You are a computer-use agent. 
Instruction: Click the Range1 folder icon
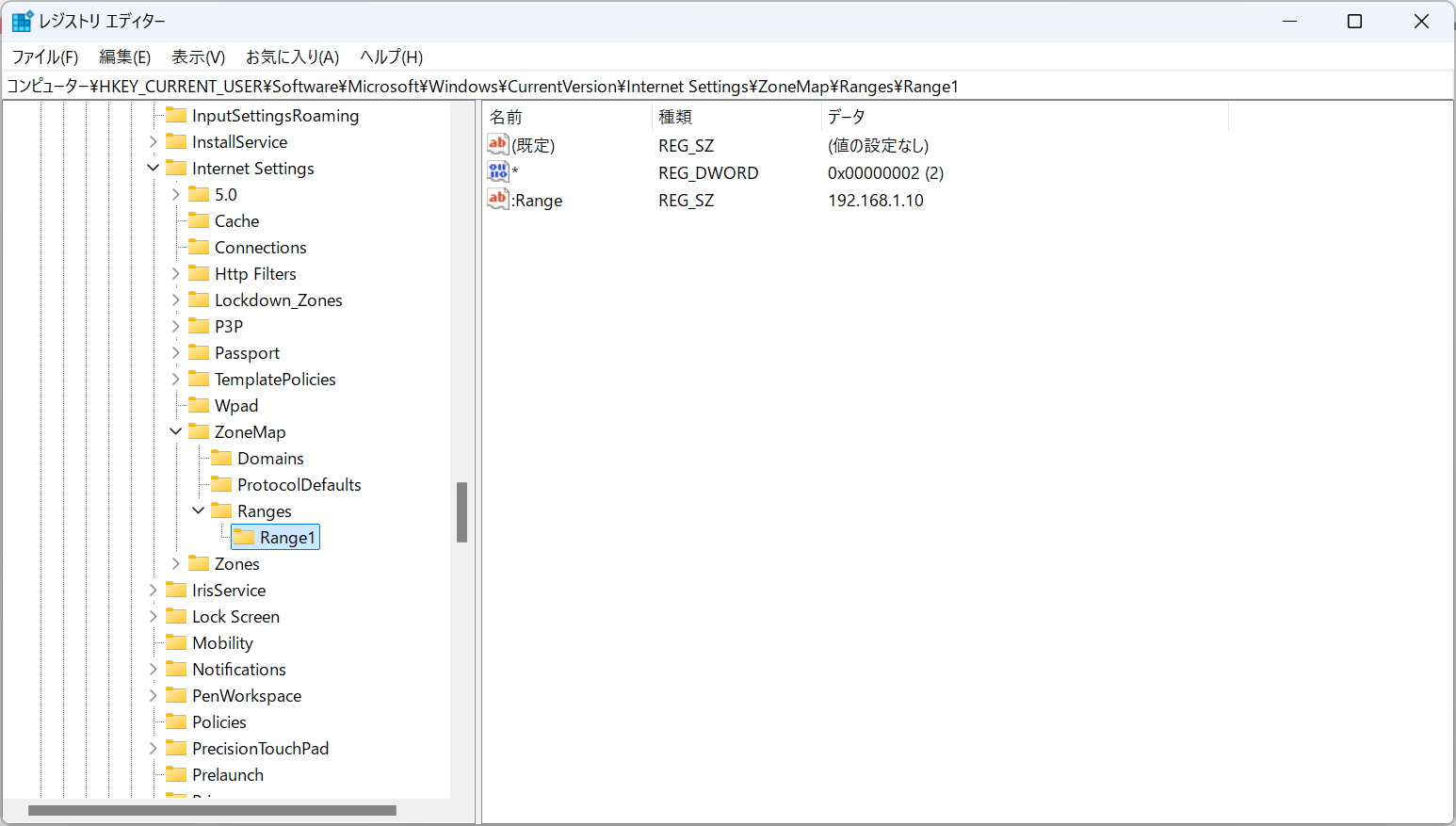point(244,537)
